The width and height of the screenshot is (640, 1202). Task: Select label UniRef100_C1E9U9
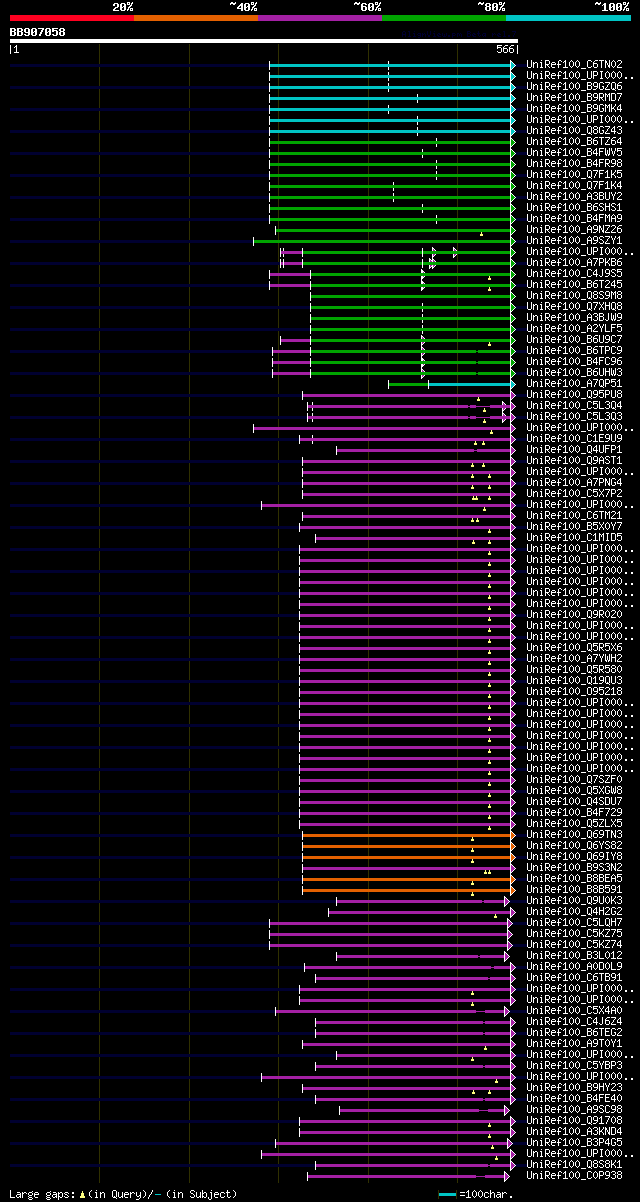tap(576, 439)
